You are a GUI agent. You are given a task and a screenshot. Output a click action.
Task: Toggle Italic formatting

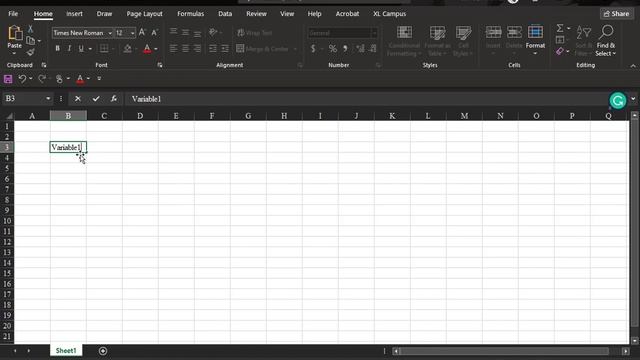[x=69, y=49]
